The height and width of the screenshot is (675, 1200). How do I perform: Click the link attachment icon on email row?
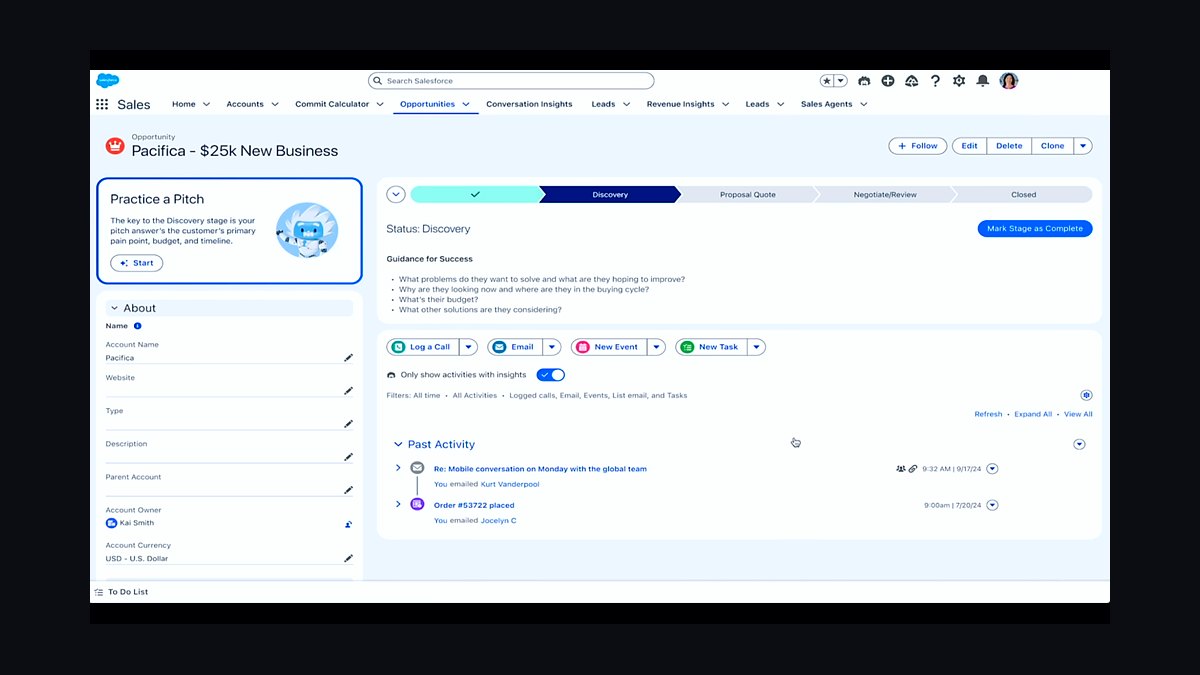pos(913,468)
